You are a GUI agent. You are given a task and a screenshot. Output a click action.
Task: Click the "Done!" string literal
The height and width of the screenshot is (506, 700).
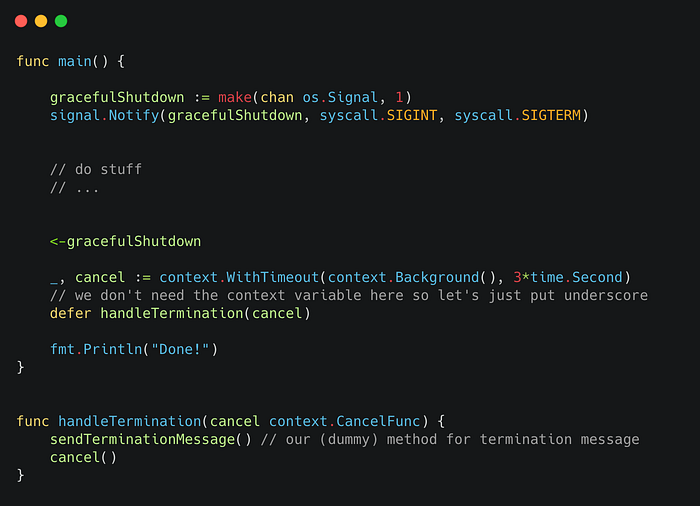180,349
